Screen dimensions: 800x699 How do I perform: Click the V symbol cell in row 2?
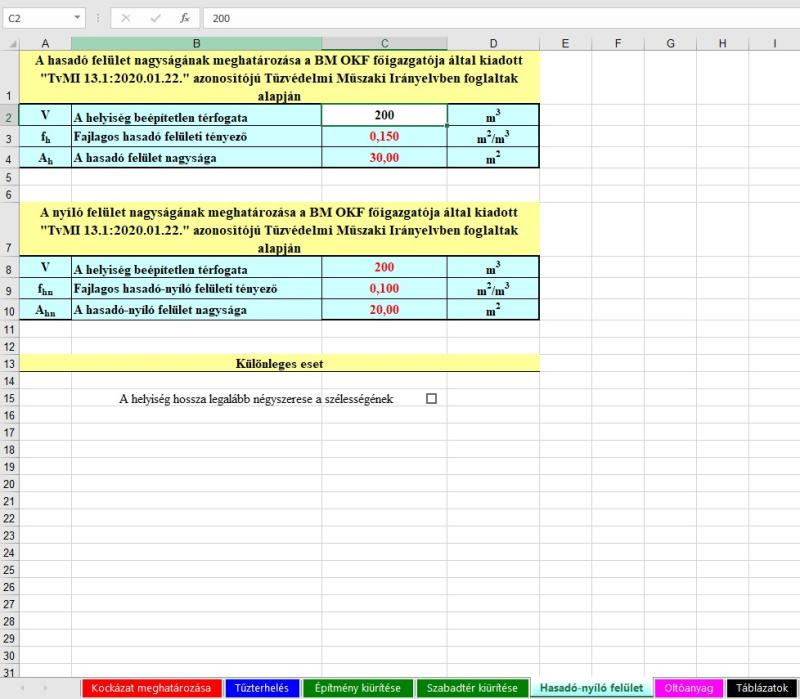point(45,115)
